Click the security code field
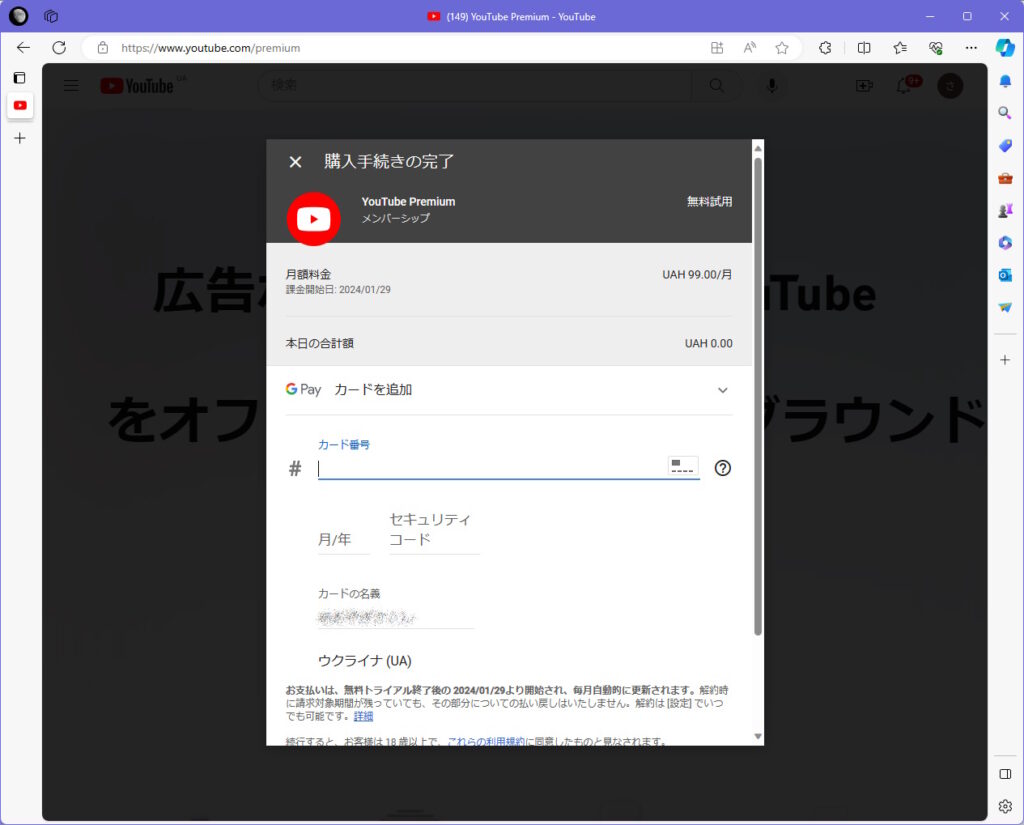 434,530
